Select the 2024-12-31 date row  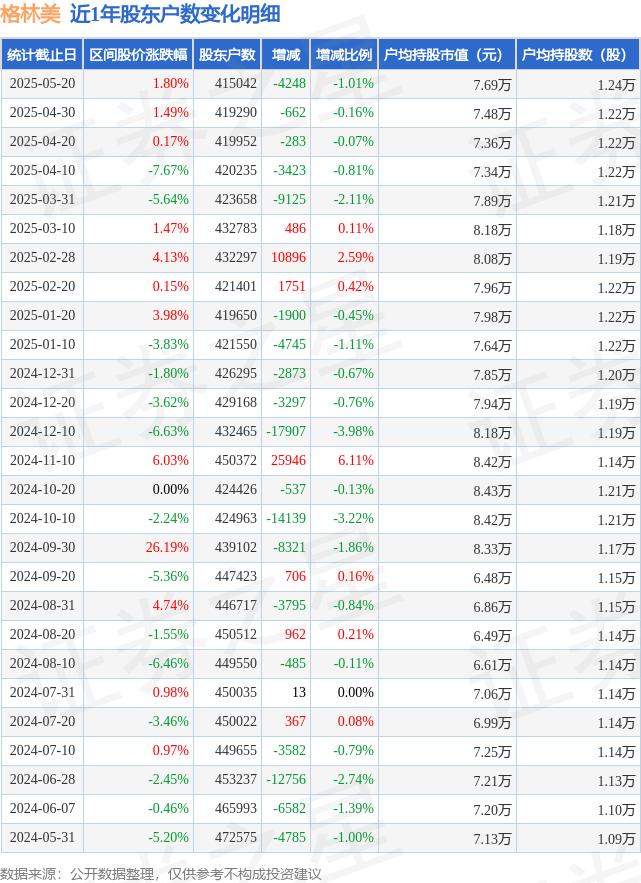(x=320, y=373)
